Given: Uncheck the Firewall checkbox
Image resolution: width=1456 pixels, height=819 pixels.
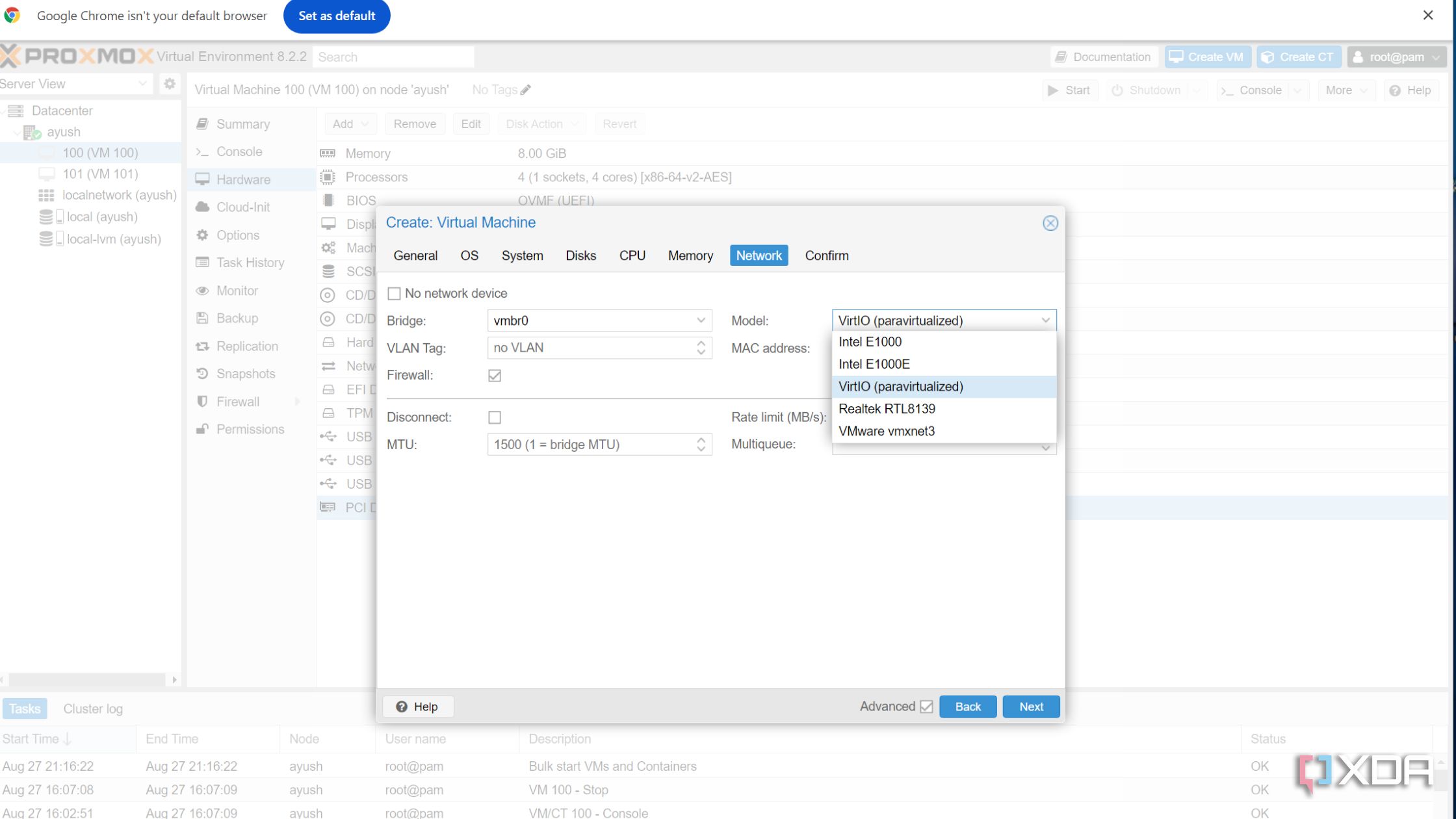Looking at the screenshot, I should point(495,376).
